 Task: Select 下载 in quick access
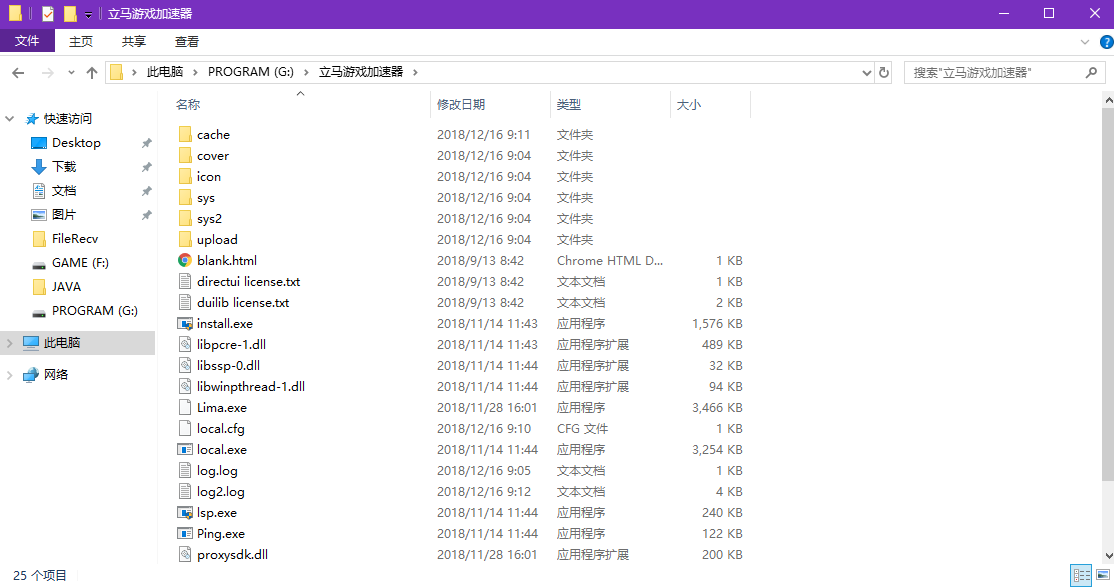[64, 166]
